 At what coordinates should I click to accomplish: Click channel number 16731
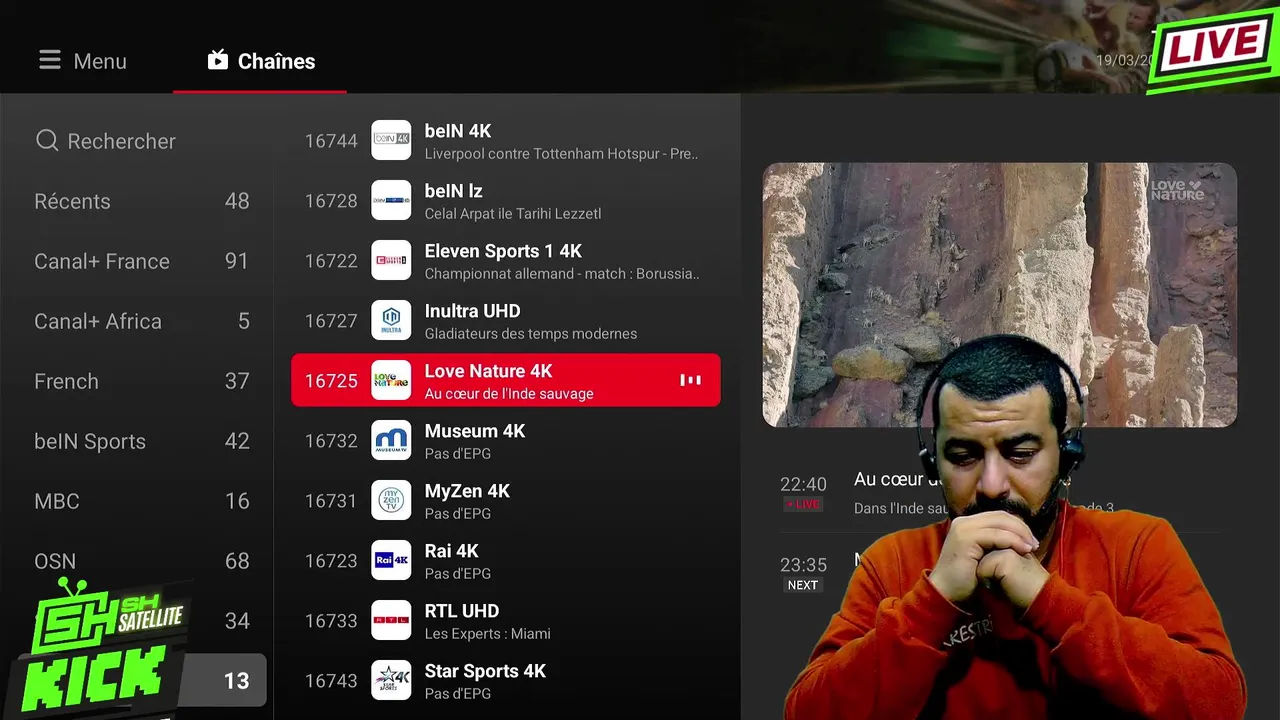click(x=331, y=501)
